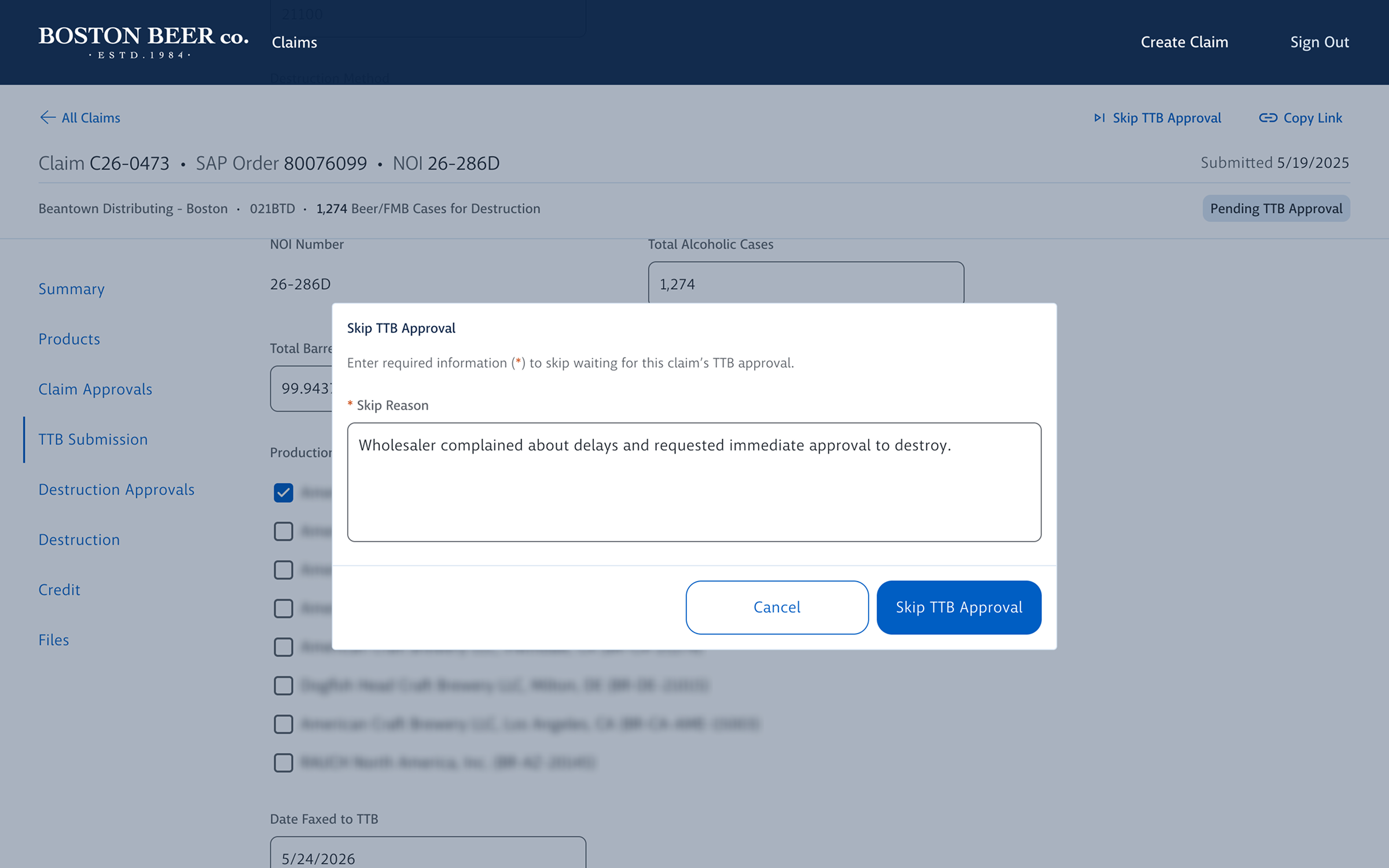
Task: Open the Products section
Action: pyautogui.click(x=69, y=339)
